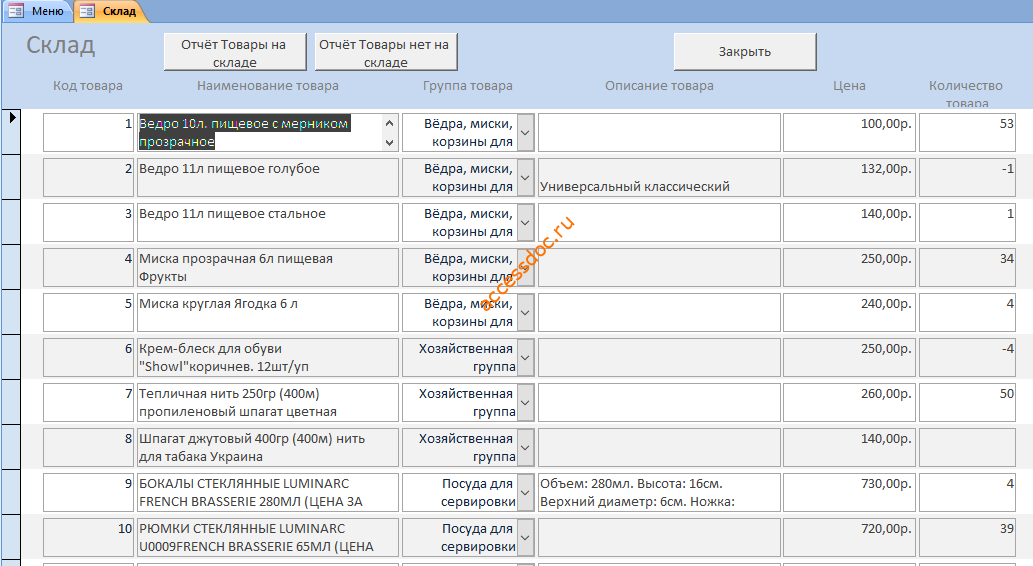Click name field 'Миска круглая Ягодка 6 л'
Viewport: 1033px width, 566px height.
pyautogui.click(x=267, y=312)
